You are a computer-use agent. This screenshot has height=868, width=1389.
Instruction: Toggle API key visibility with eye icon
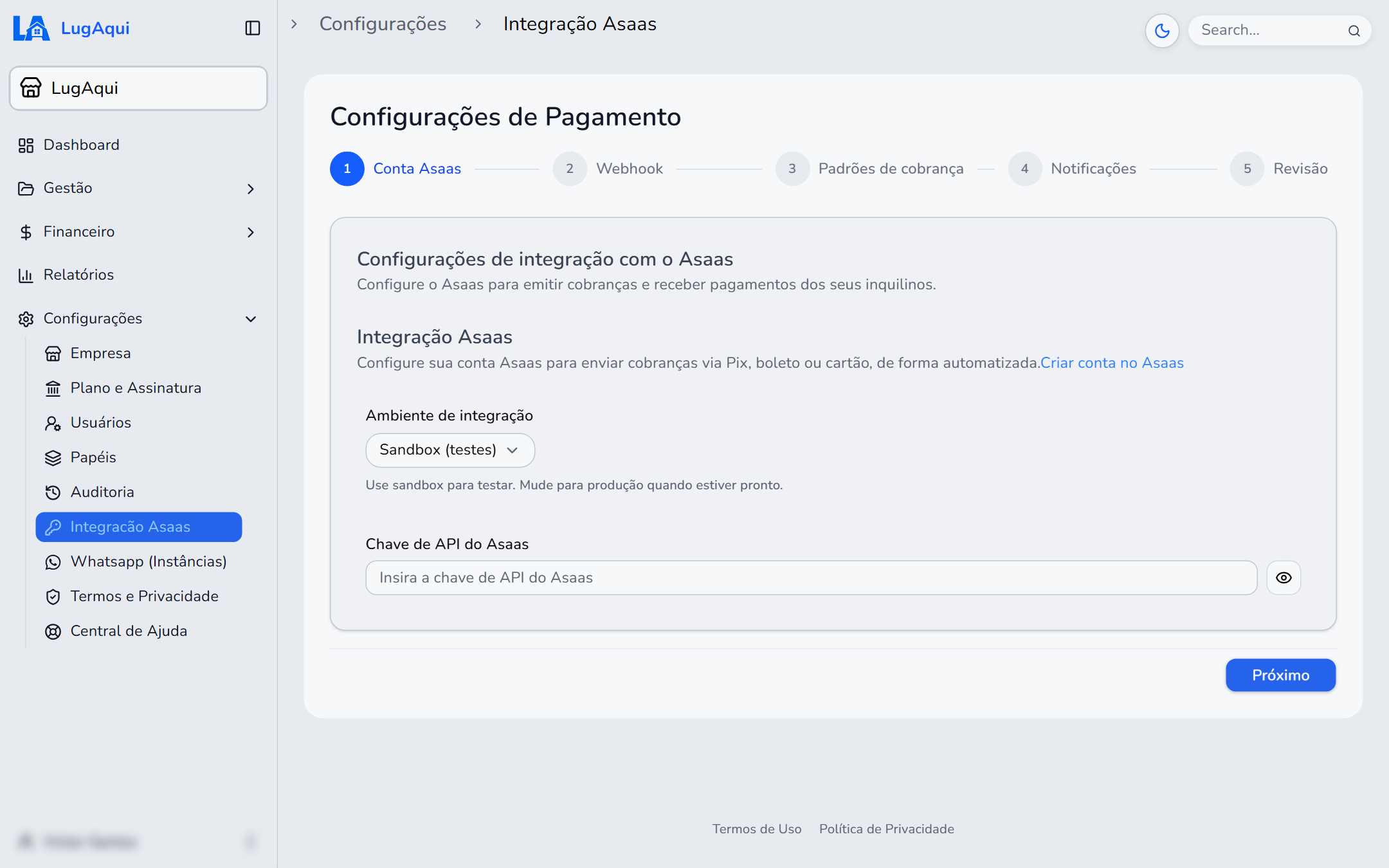click(x=1284, y=577)
